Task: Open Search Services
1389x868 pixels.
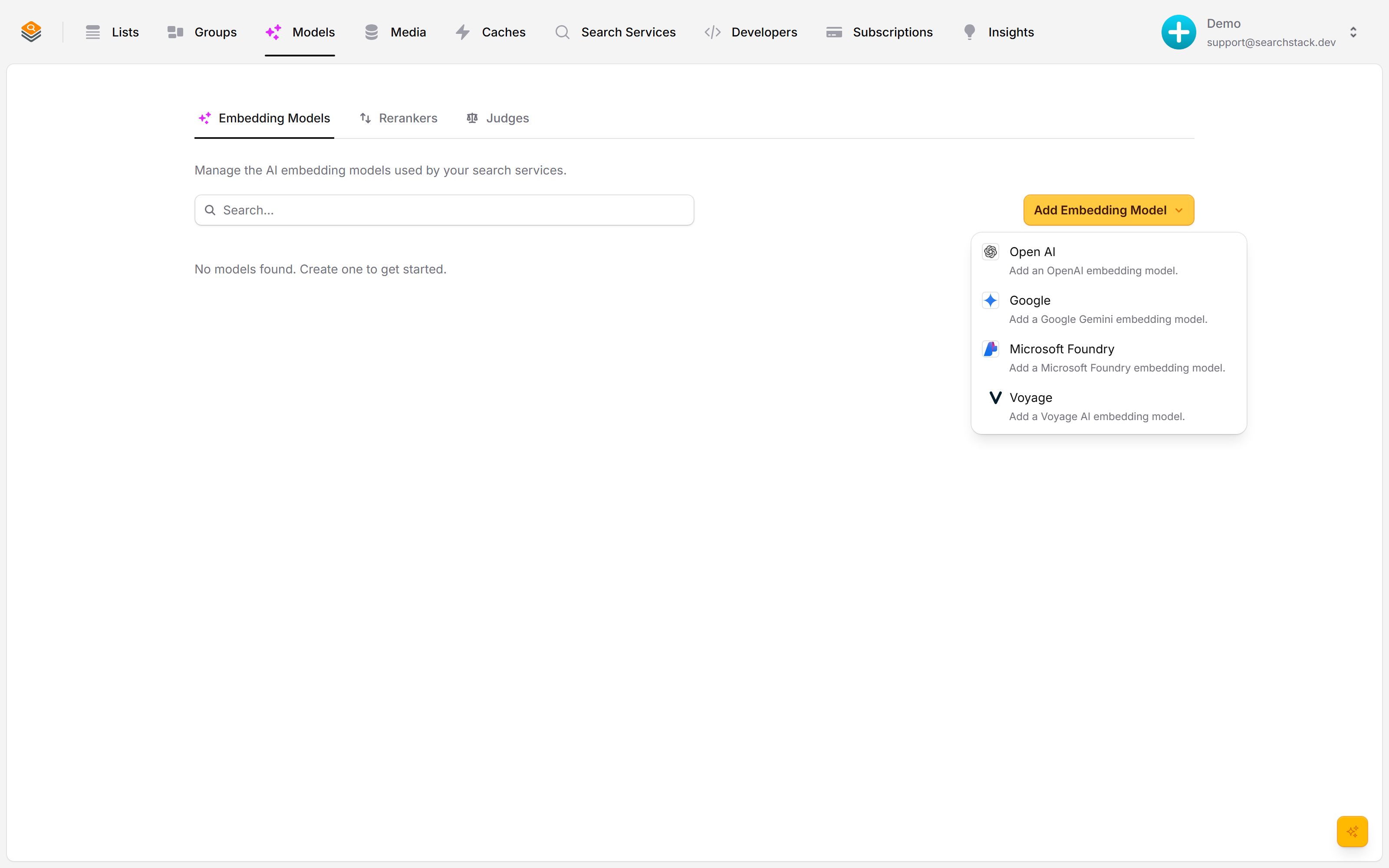Action: click(x=615, y=32)
